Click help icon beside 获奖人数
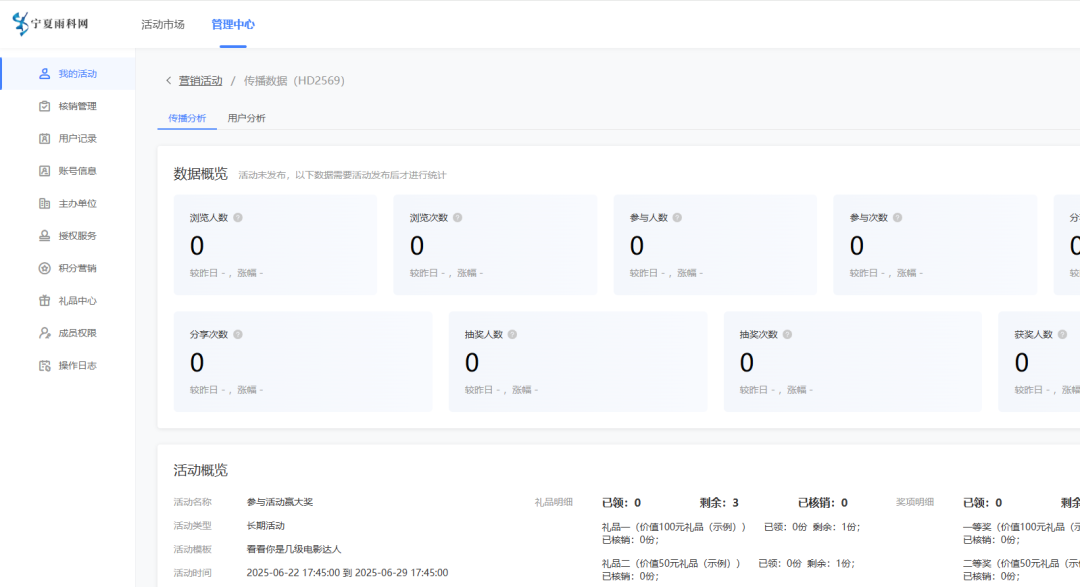The width and height of the screenshot is (1080, 587). pos(1062,335)
